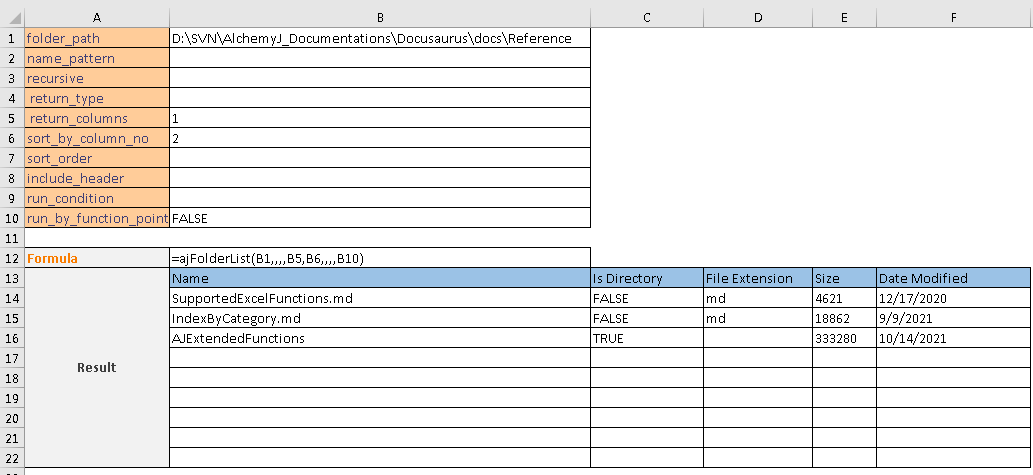This screenshot has height=475, width=1033.
Task: Select the cell containing the ajFolderList formula
Action: pyautogui.click(x=380, y=258)
